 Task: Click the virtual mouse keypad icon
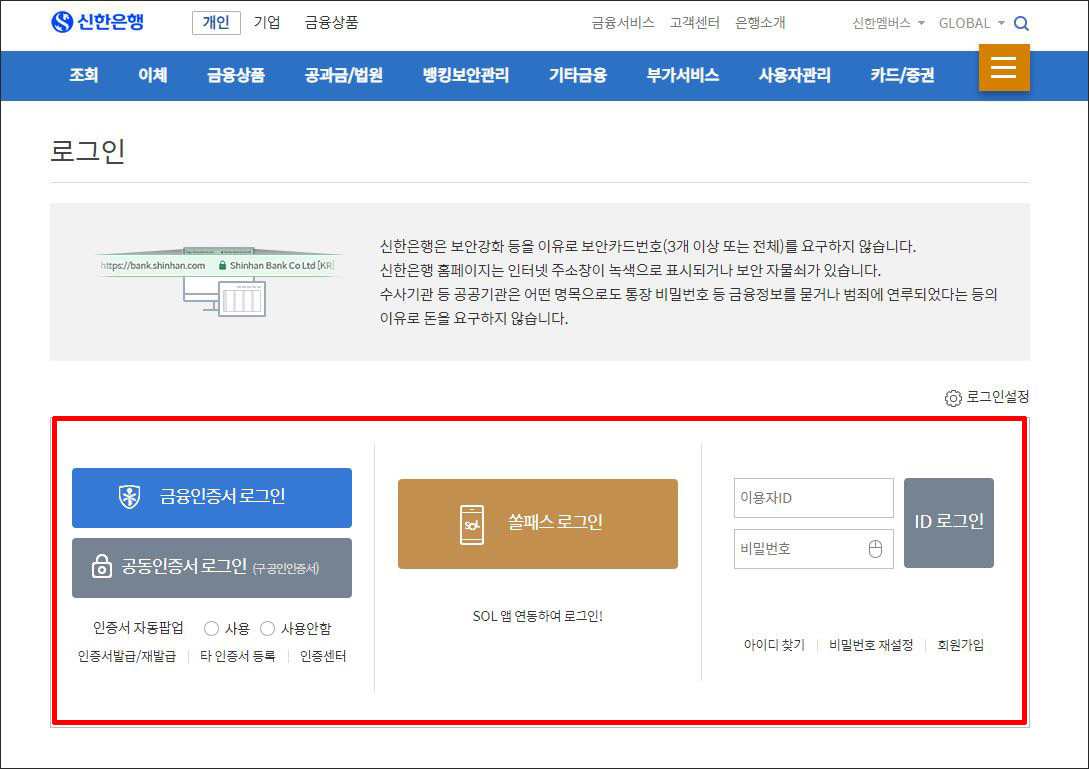point(875,549)
